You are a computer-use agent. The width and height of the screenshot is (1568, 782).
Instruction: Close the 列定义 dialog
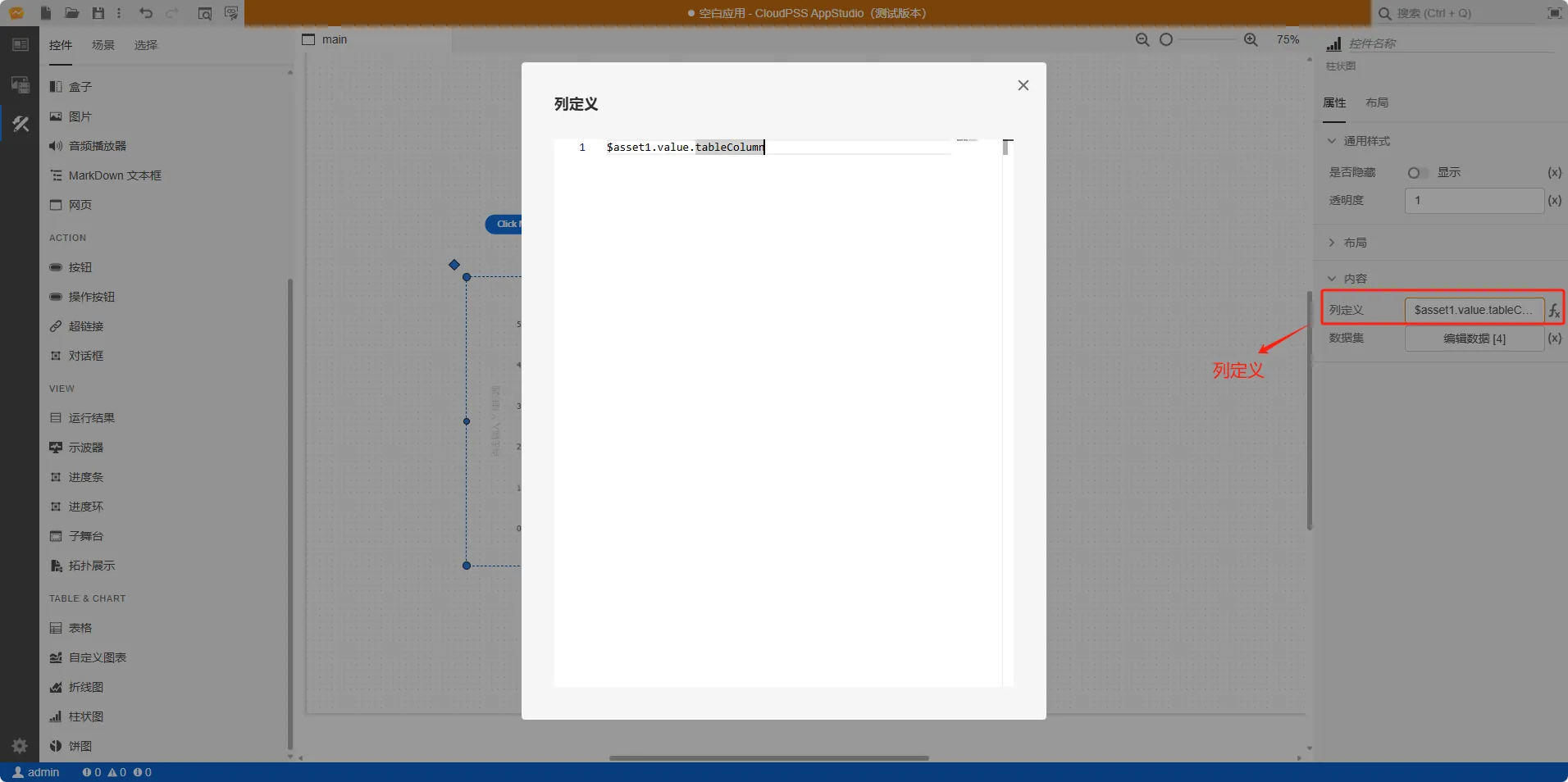[x=1023, y=85]
